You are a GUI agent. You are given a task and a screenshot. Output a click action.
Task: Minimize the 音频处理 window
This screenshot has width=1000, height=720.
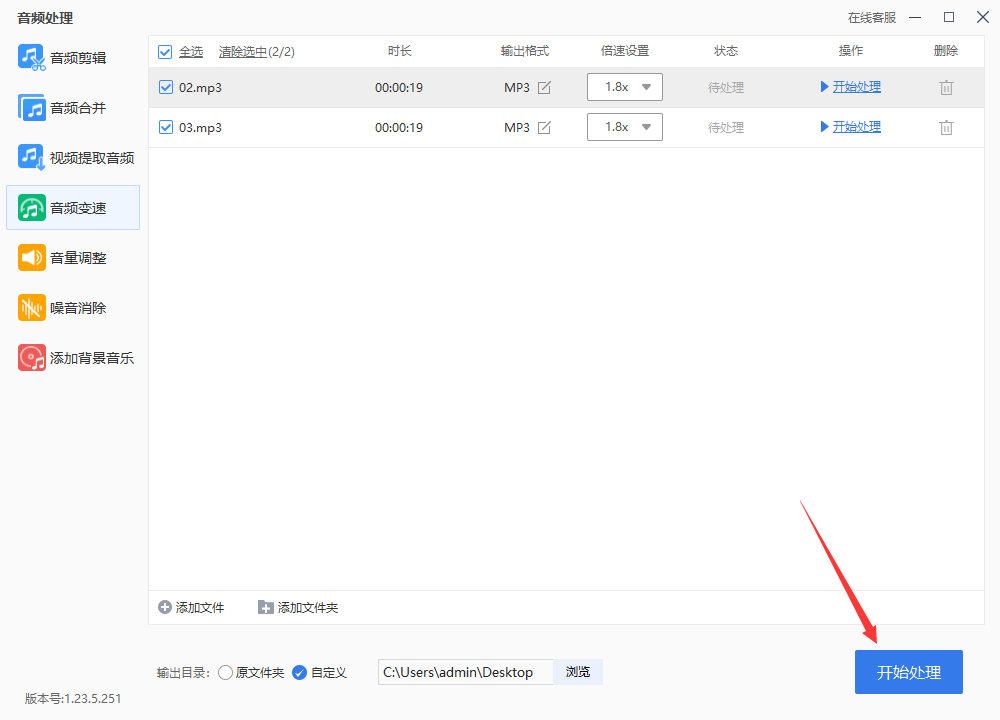(915, 17)
